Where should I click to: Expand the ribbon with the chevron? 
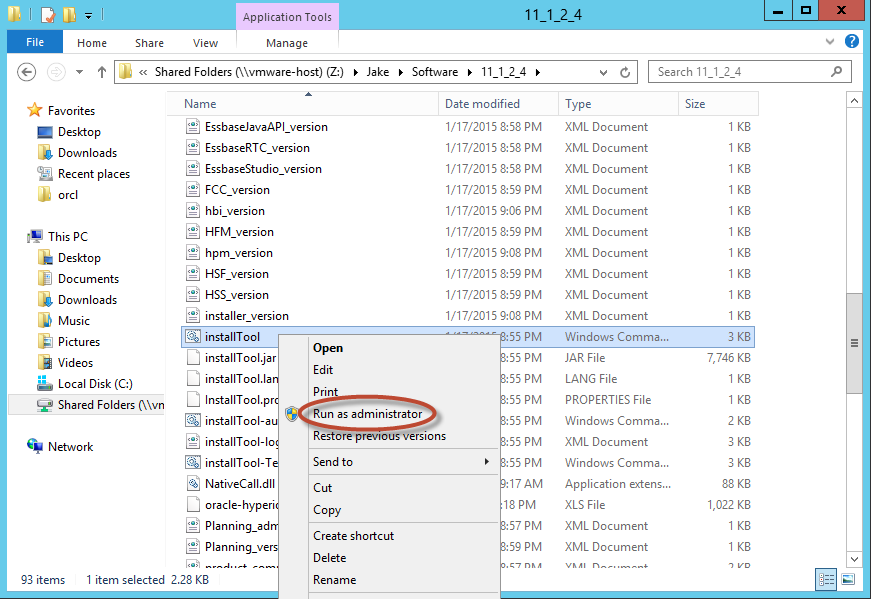pos(830,41)
